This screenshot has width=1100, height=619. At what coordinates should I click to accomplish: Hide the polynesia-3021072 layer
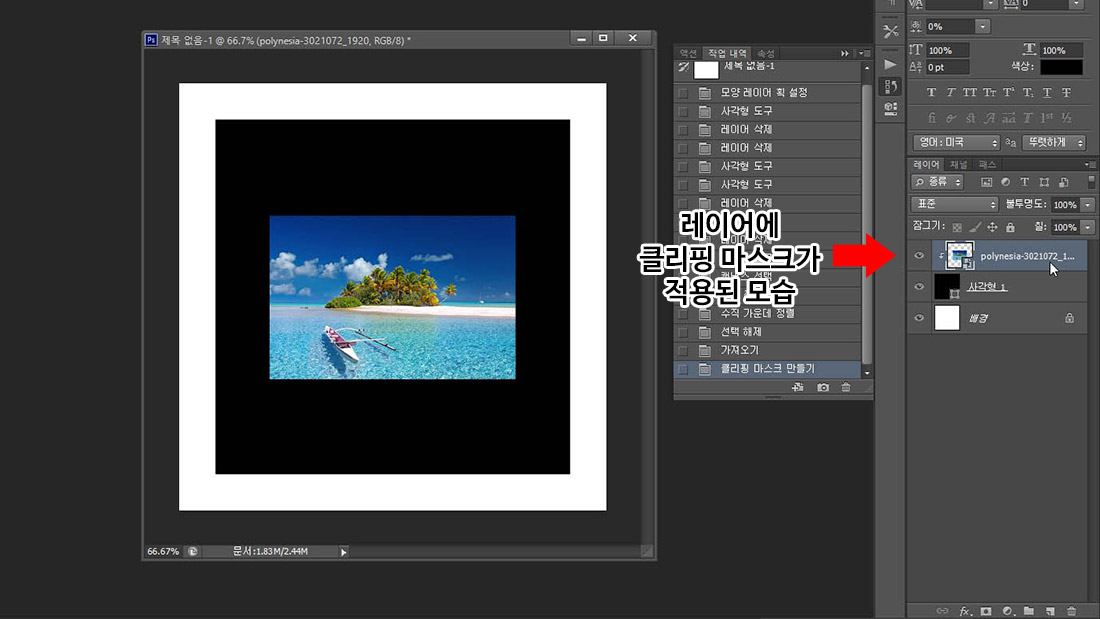tap(919, 255)
